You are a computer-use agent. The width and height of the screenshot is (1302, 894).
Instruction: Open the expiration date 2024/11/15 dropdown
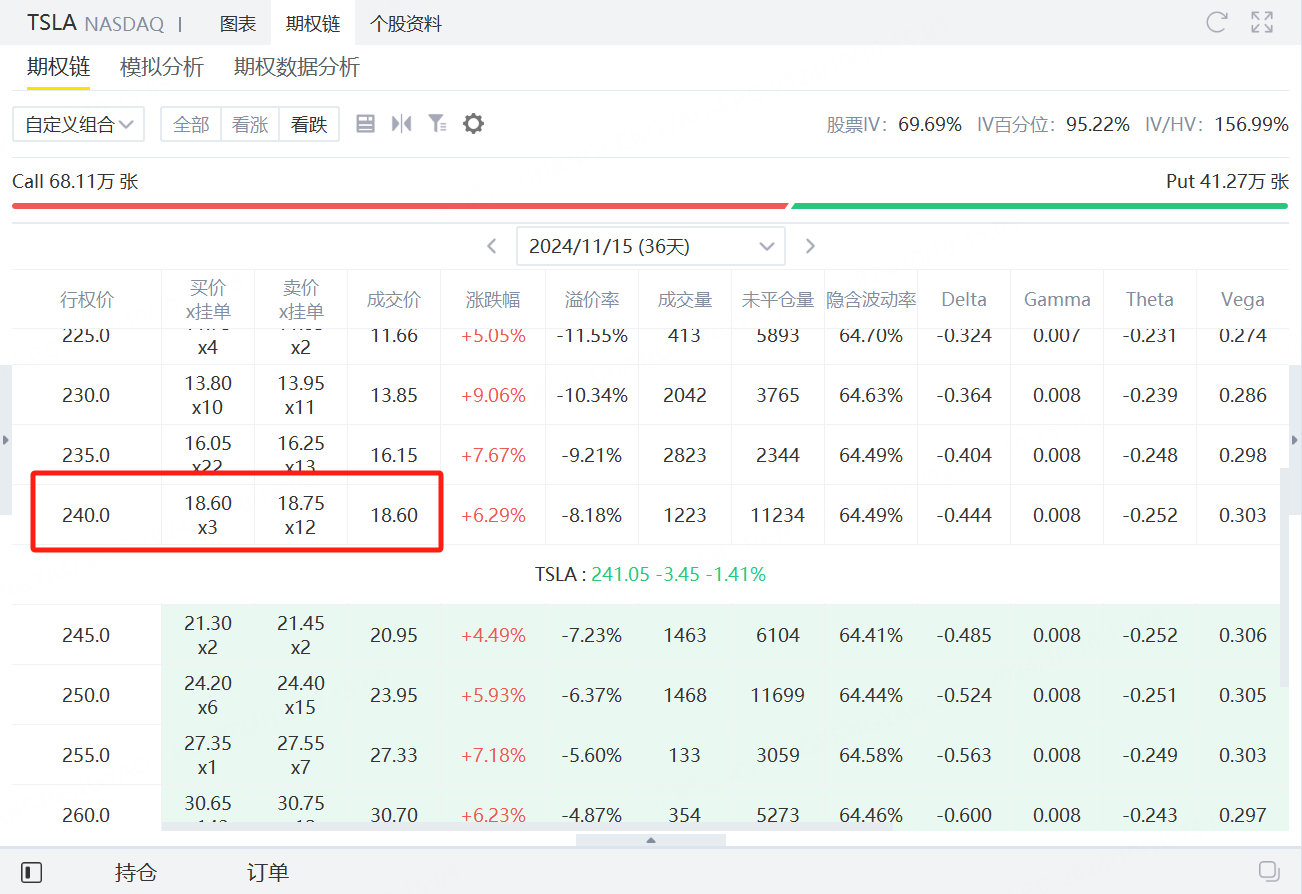click(x=650, y=245)
